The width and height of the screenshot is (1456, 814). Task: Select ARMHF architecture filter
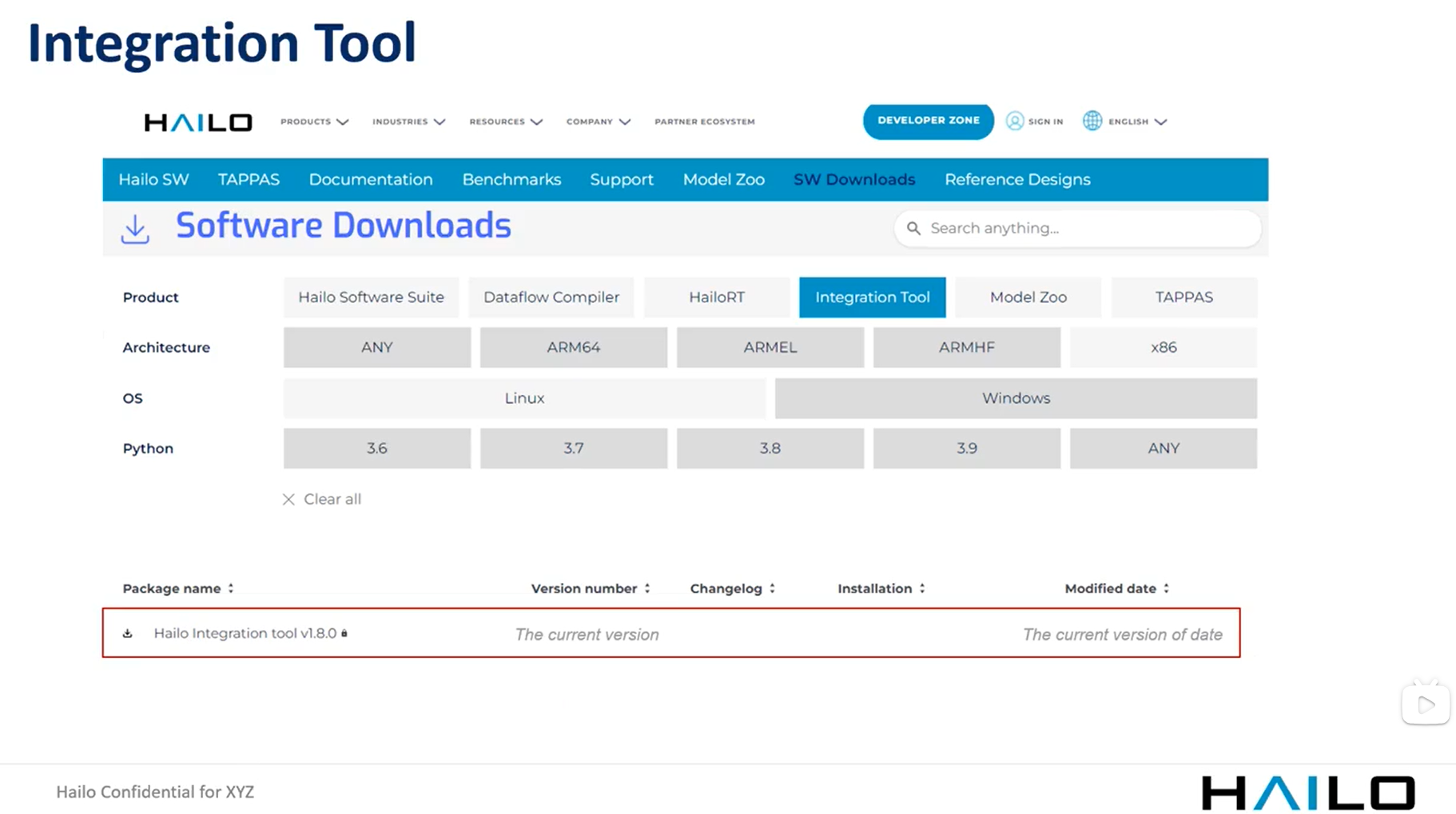967,348
